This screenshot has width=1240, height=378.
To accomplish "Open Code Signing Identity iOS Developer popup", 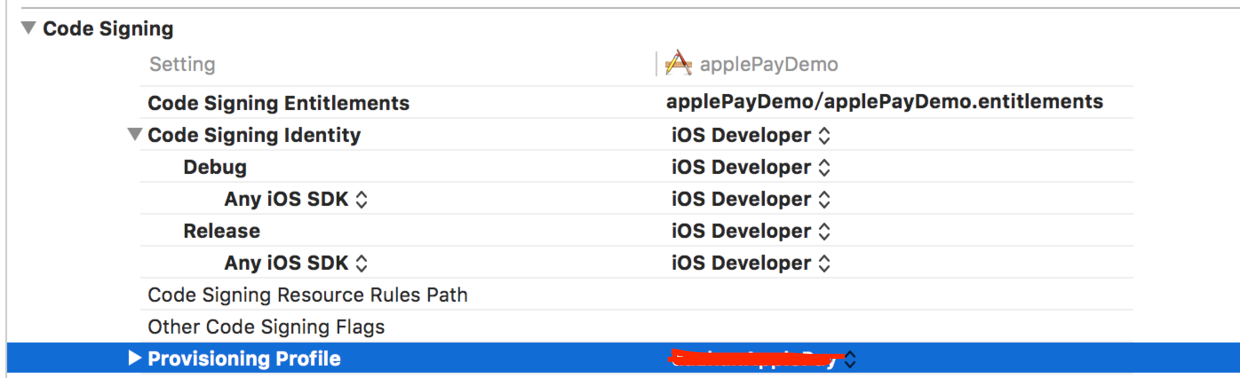I will click(751, 135).
